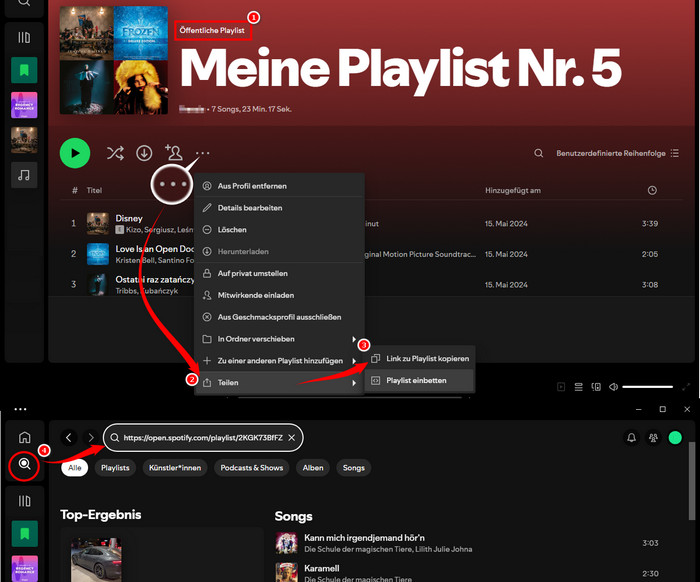The image size is (700, 582).
Task: Choose Details bearbeiten from the context menu
Action: click(279, 208)
